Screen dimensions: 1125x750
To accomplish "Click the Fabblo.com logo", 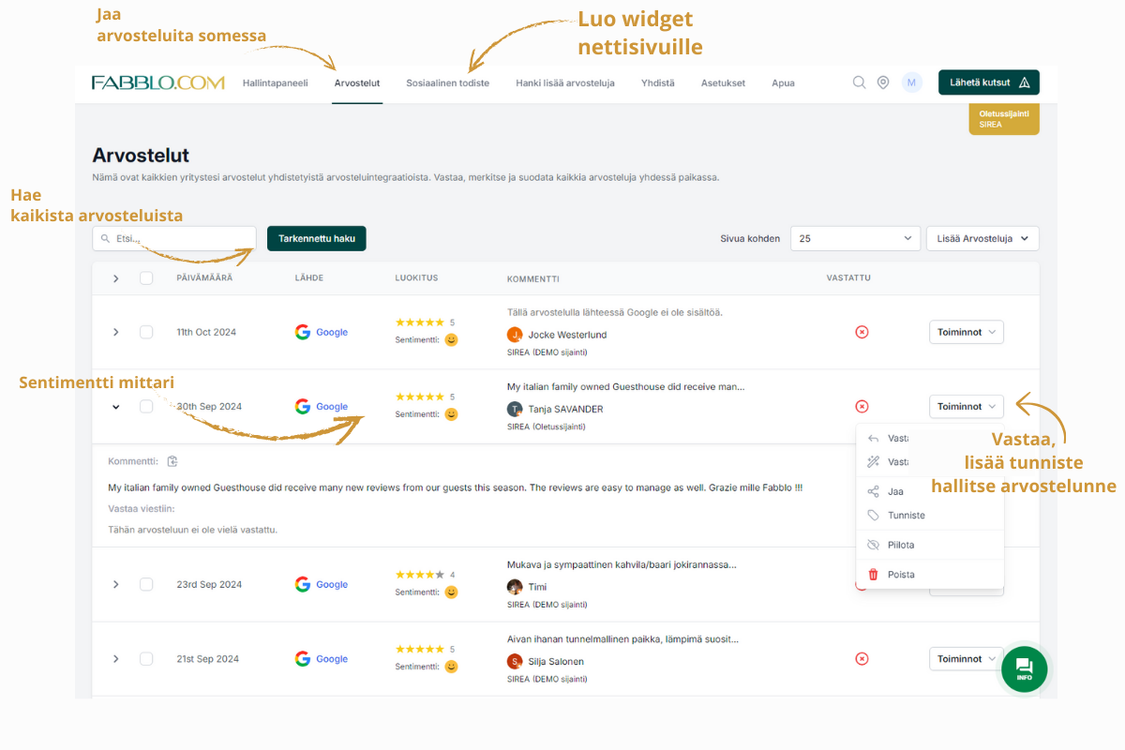I will (158, 83).
